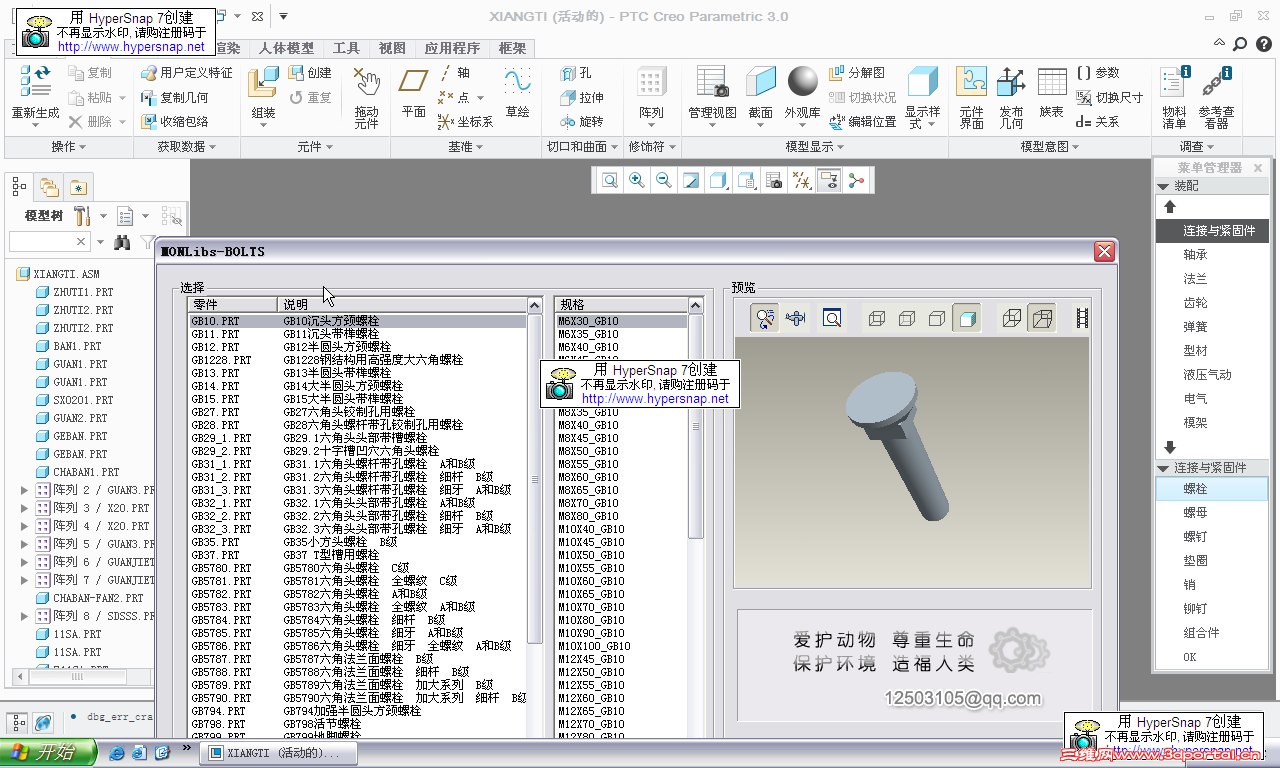Switch to the 应用程序 ribbon tab
This screenshot has height=768, width=1280.
pos(452,48)
